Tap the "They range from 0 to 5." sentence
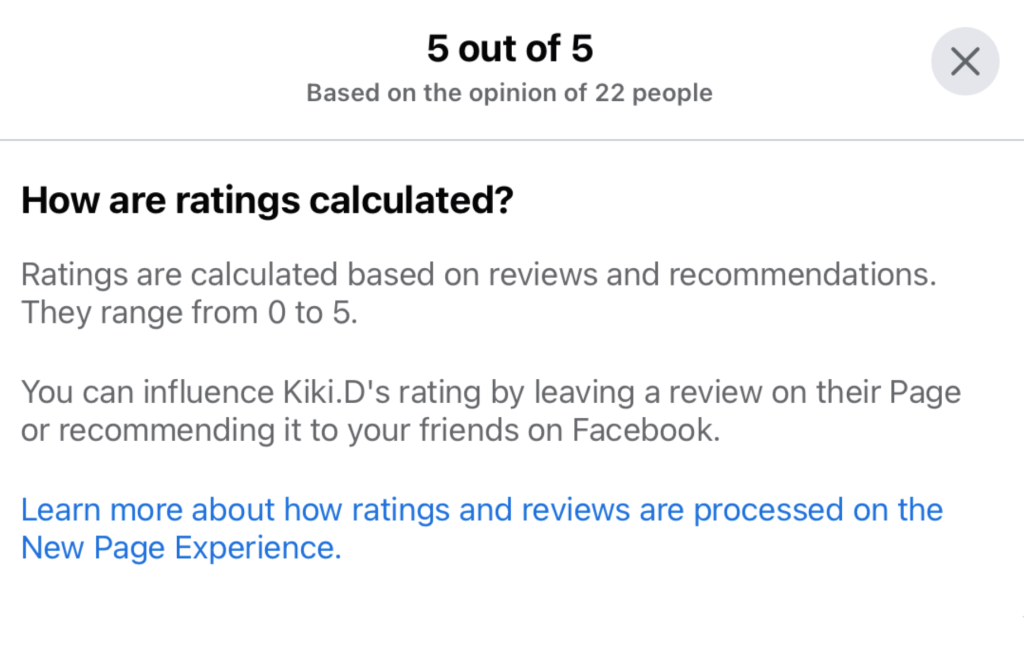 [189, 313]
